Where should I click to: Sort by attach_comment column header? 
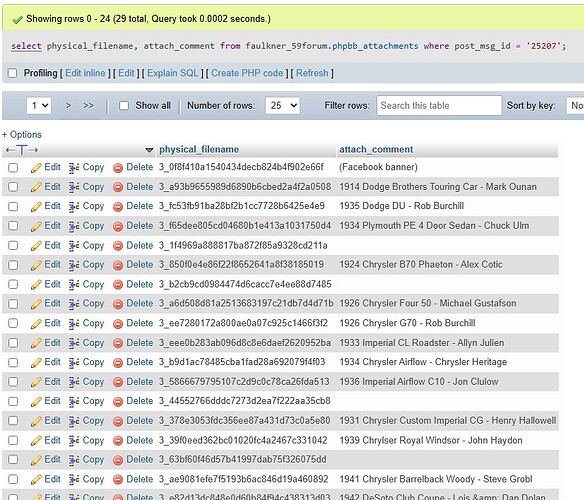pos(376,150)
